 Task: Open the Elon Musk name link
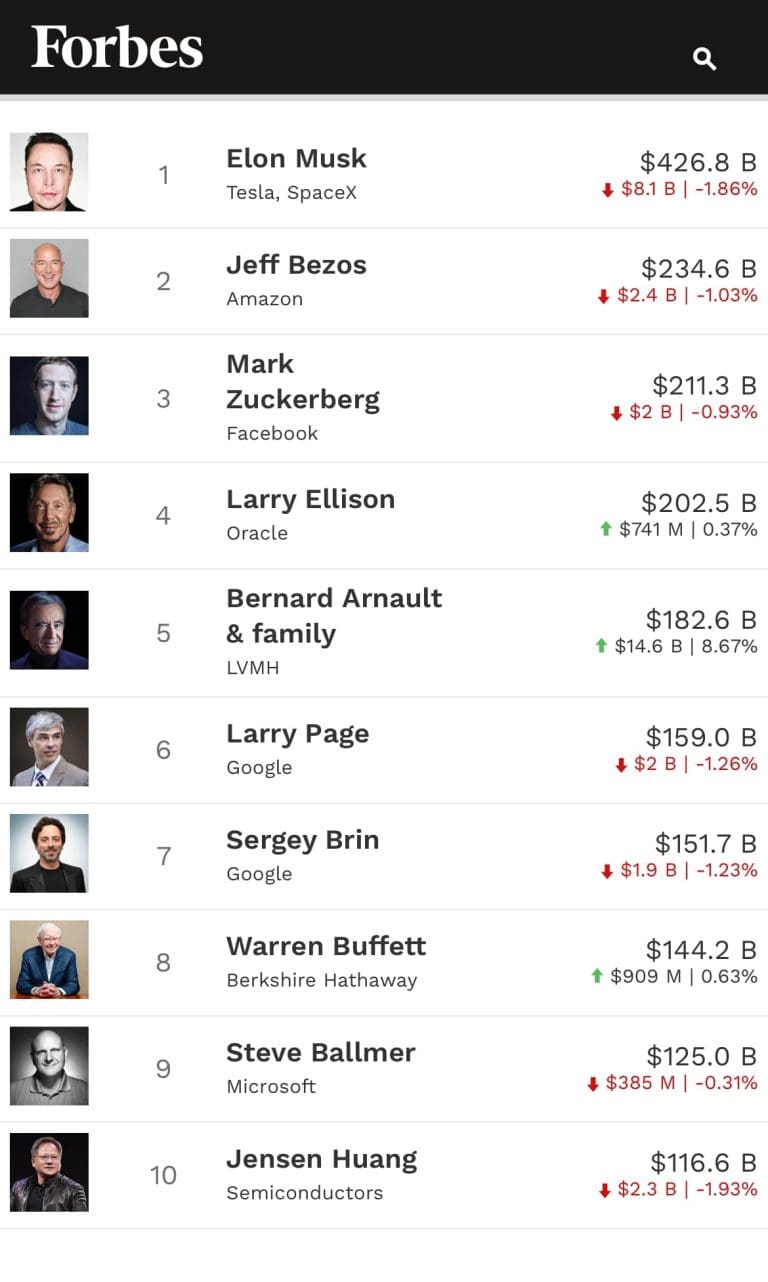tap(296, 159)
